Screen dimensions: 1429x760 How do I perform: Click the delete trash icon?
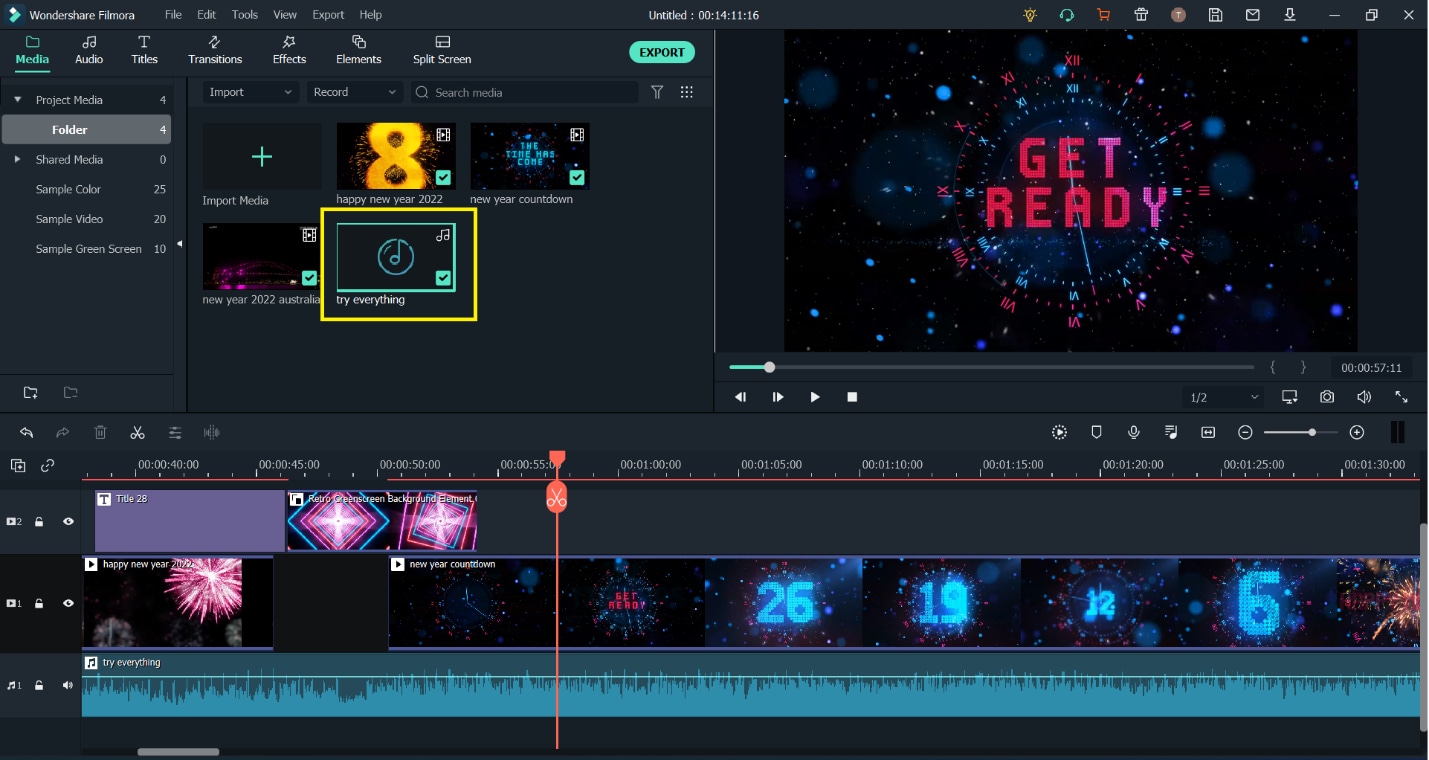tap(100, 433)
